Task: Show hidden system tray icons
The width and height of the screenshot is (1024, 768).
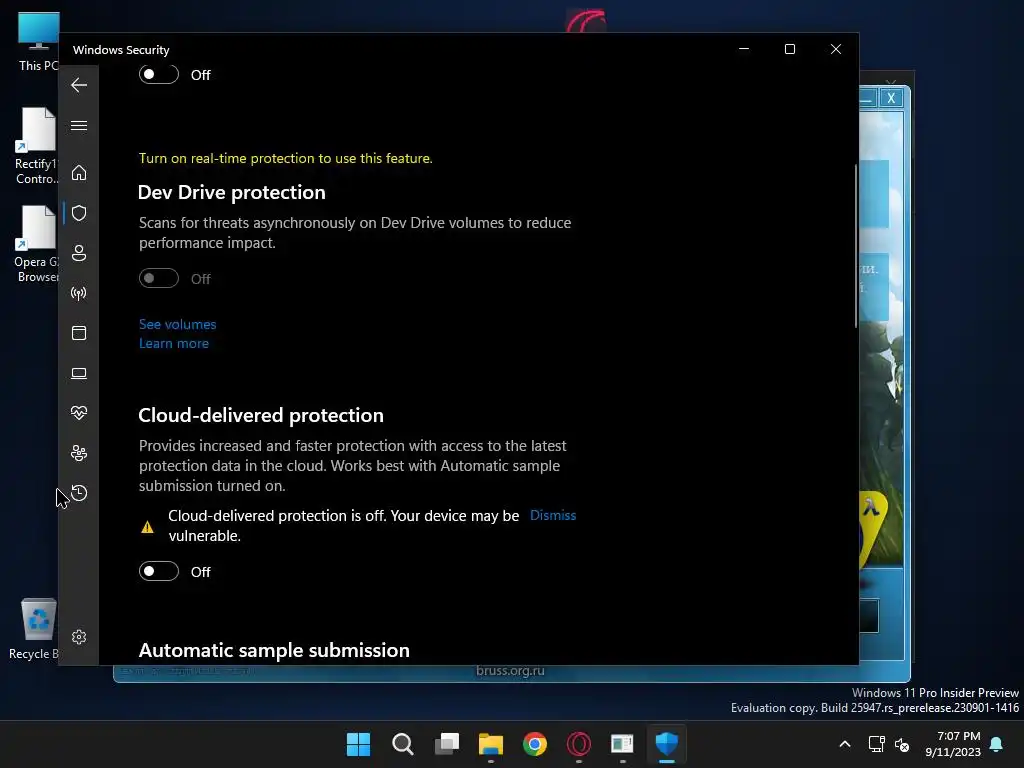Action: [844, 744]
